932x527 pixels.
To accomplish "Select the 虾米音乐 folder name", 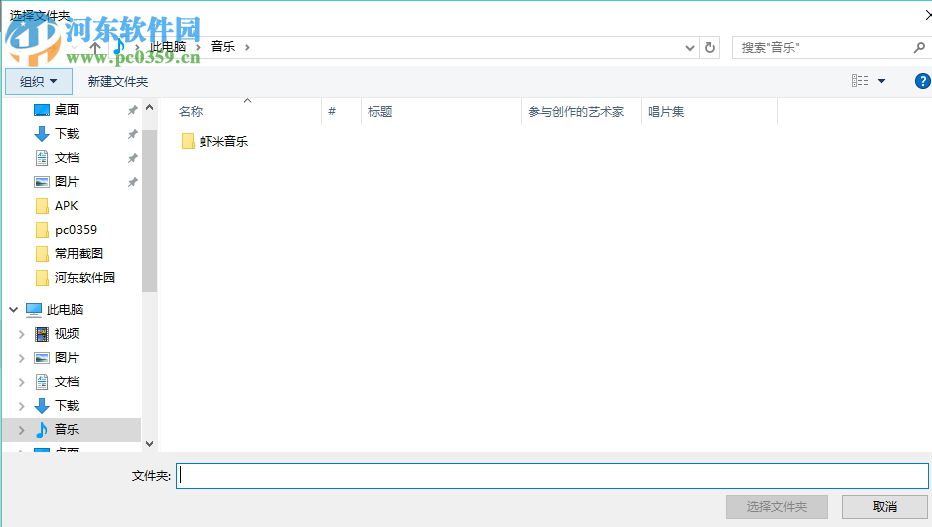I will pyautogui.click(x=223, y=141).
